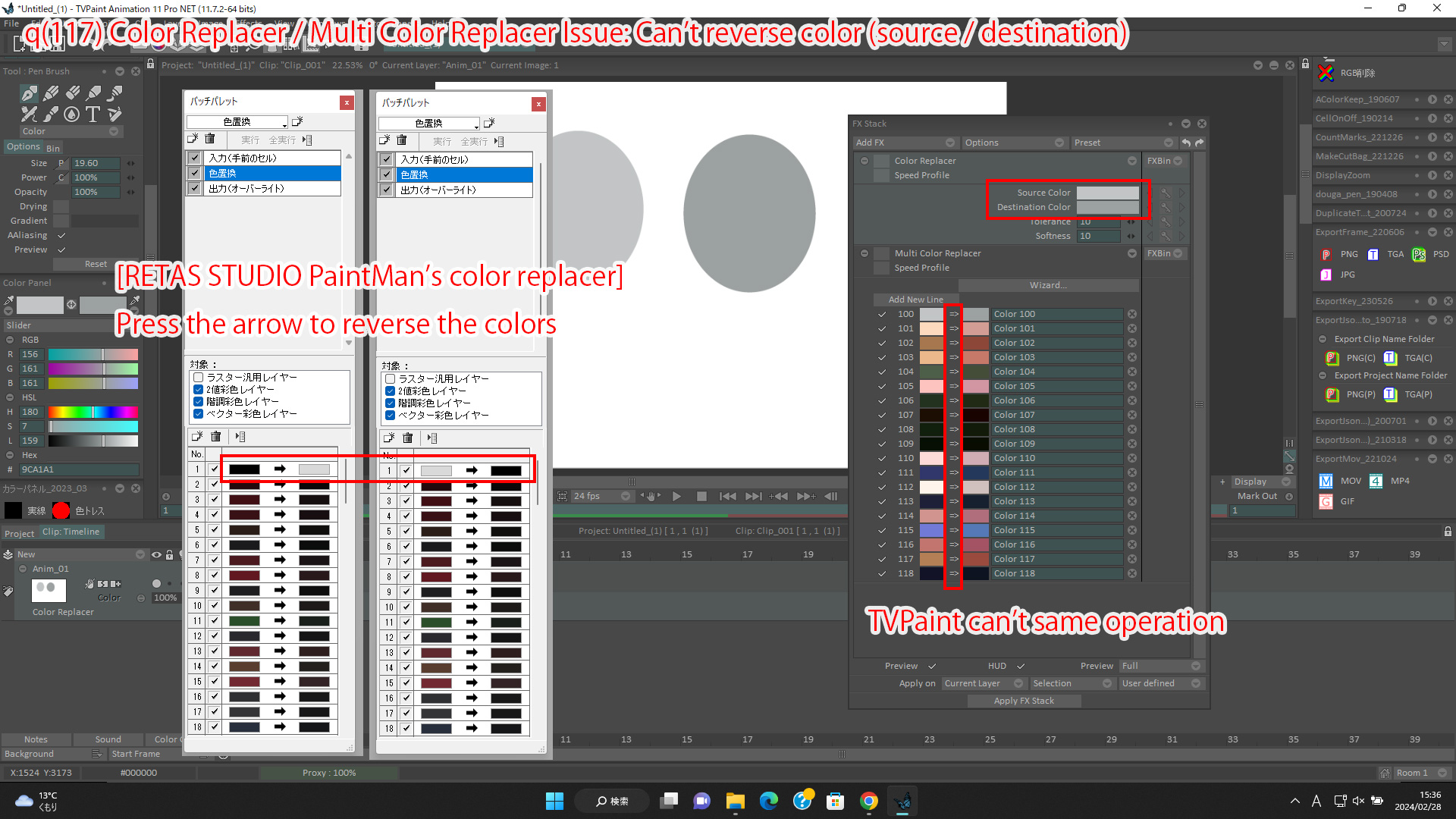
Task: Toggle the HUD checkmark in FX Stack
Action: 1021,666
